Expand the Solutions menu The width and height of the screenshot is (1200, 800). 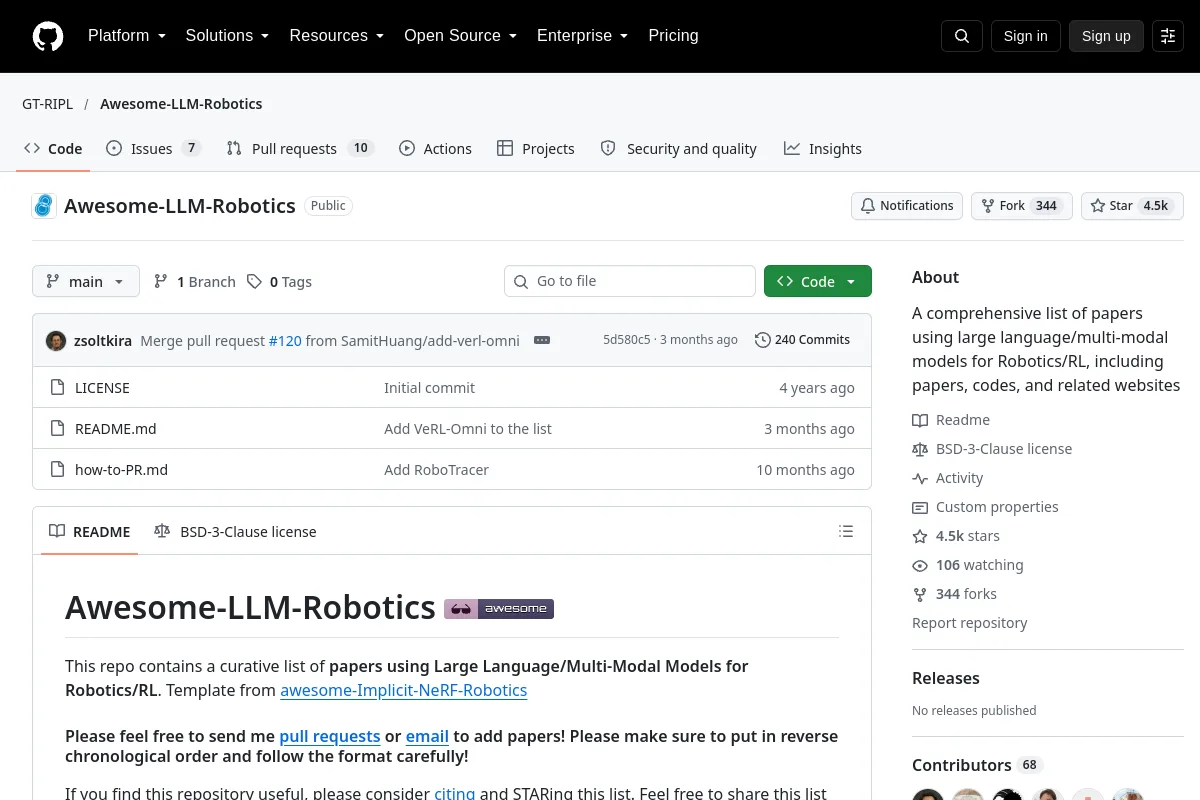click(x=227, y=36)
